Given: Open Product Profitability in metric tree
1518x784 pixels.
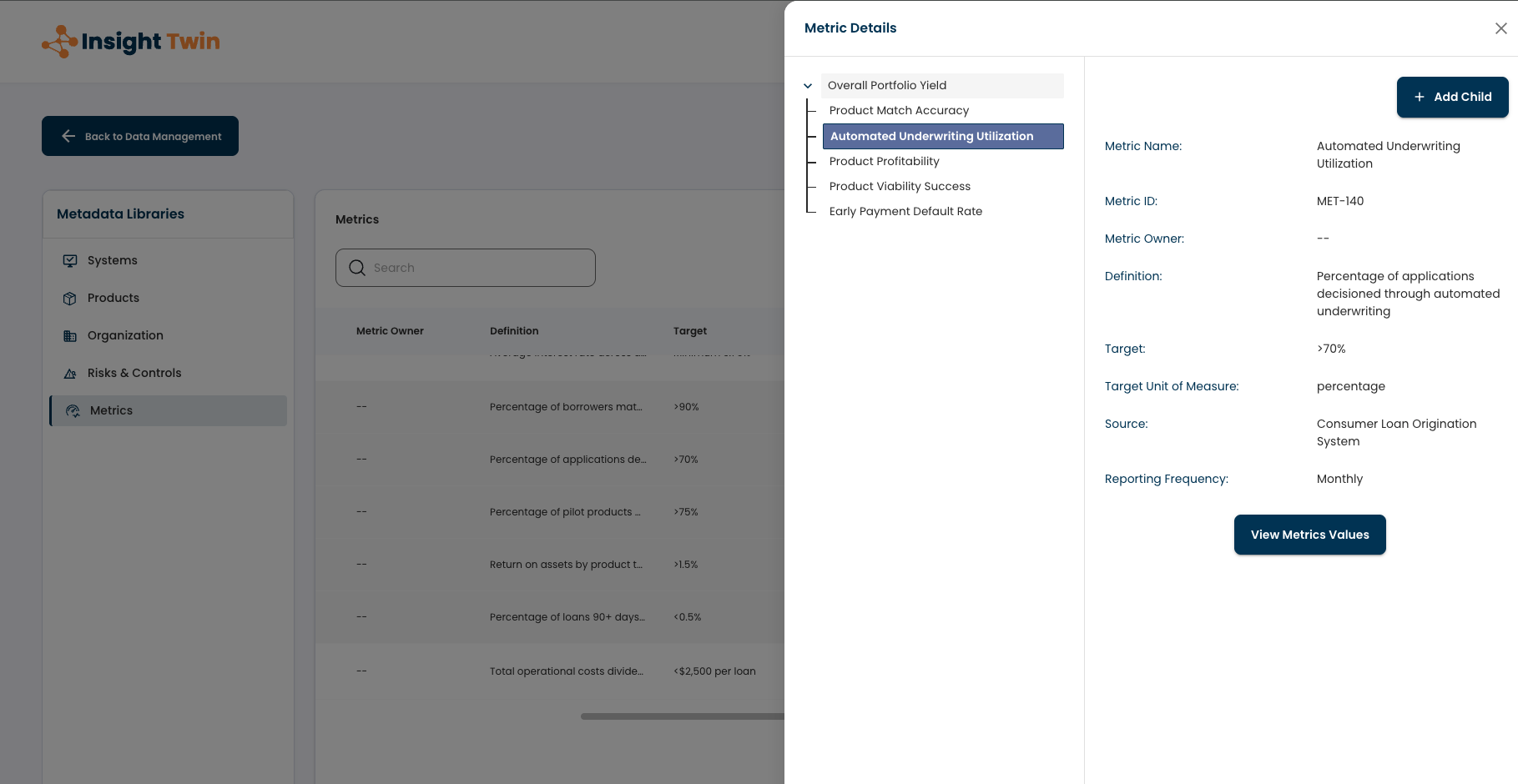Looking at the screenshot, I should [x=884, y=162].
